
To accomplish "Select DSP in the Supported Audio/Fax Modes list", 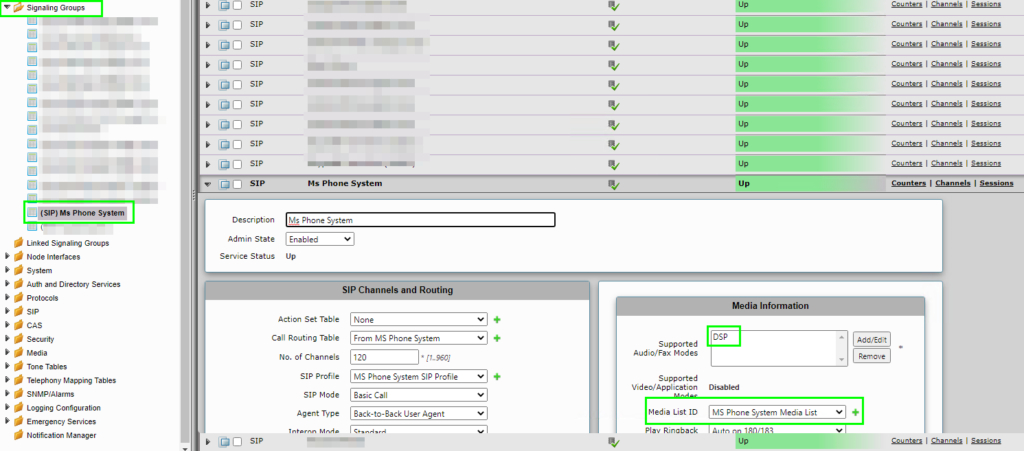I will click(x=720, y=337).
